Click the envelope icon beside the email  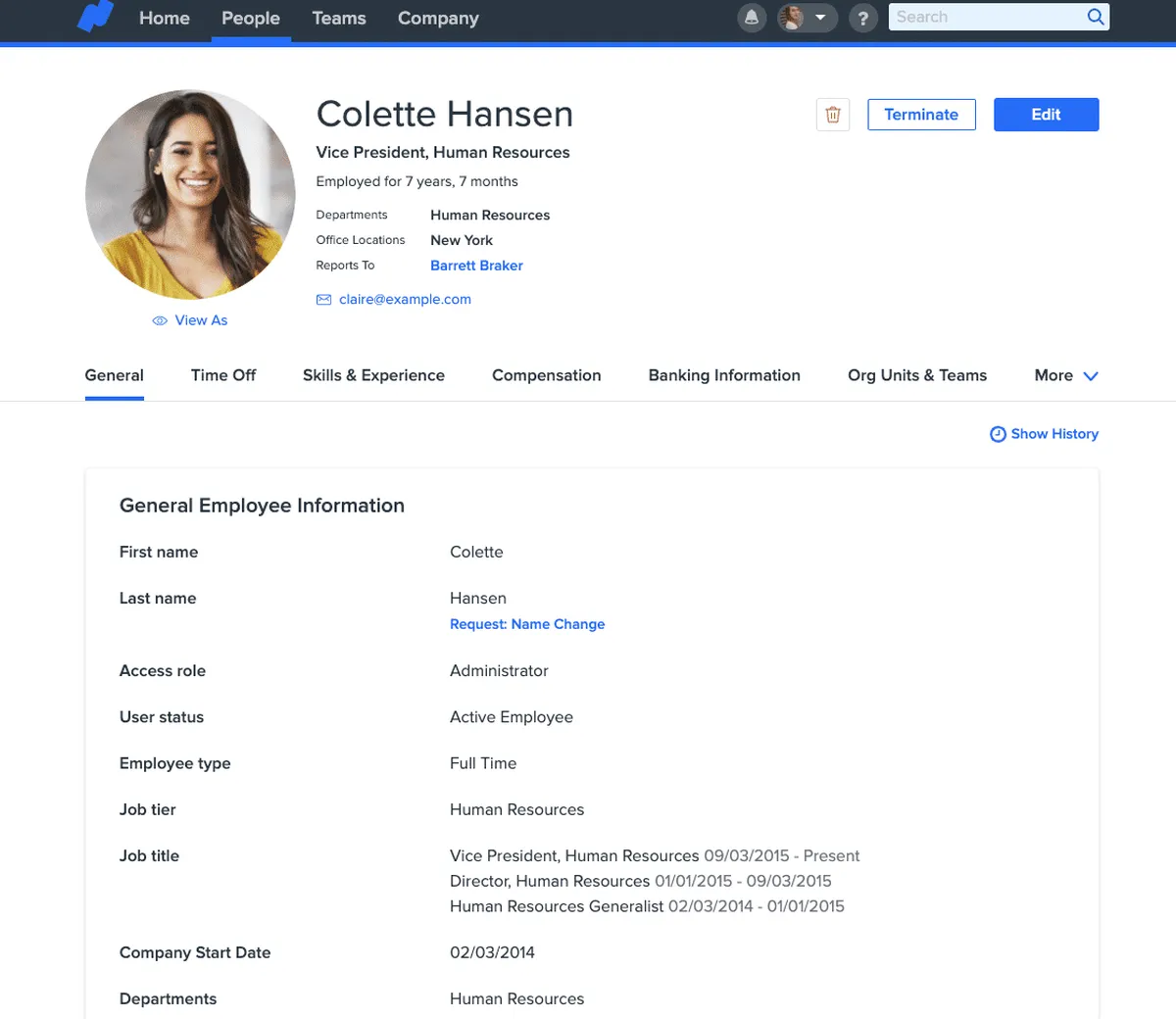pyautogui.click(x=323, y=300)
